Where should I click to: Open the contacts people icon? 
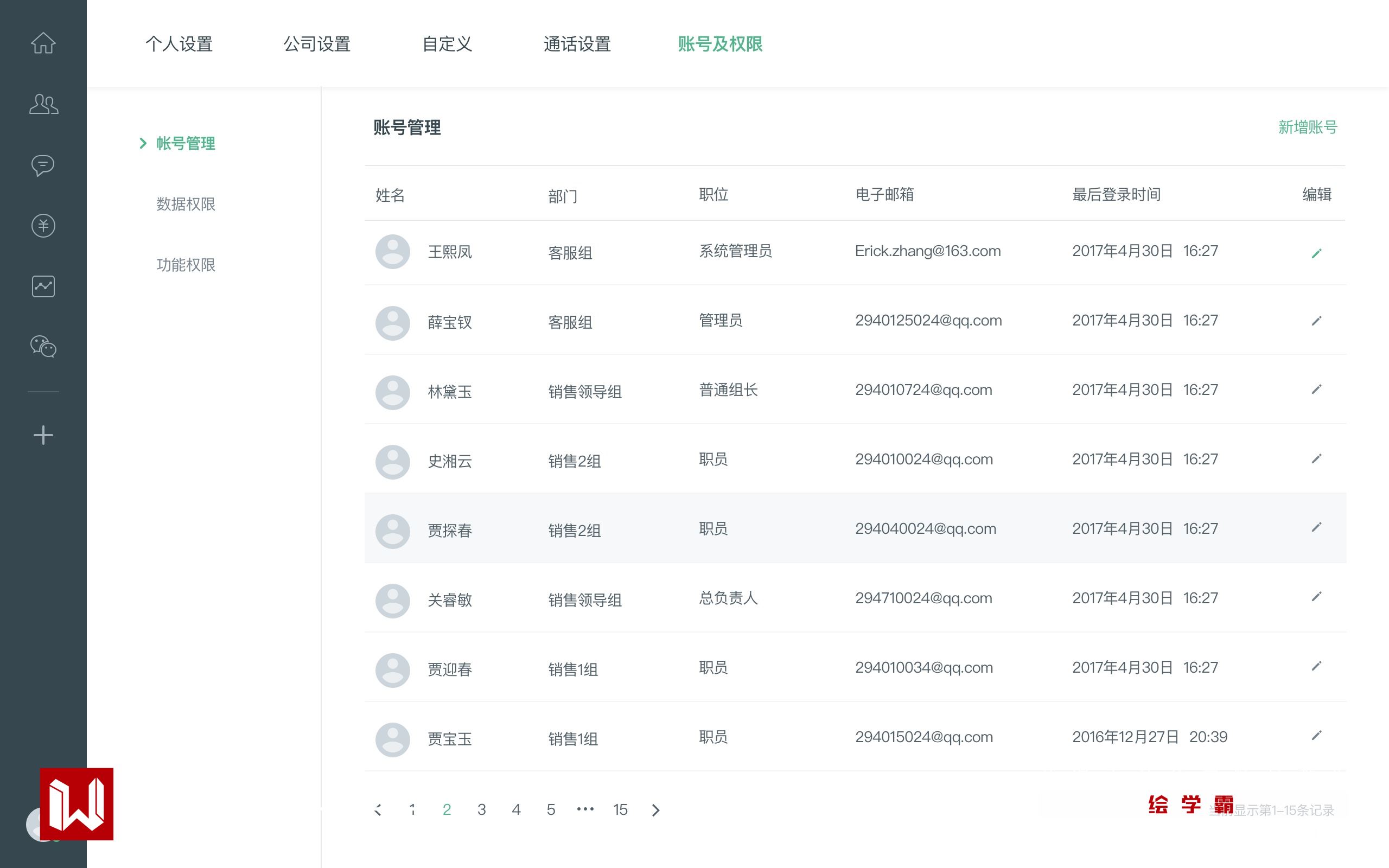coord(43,105)
